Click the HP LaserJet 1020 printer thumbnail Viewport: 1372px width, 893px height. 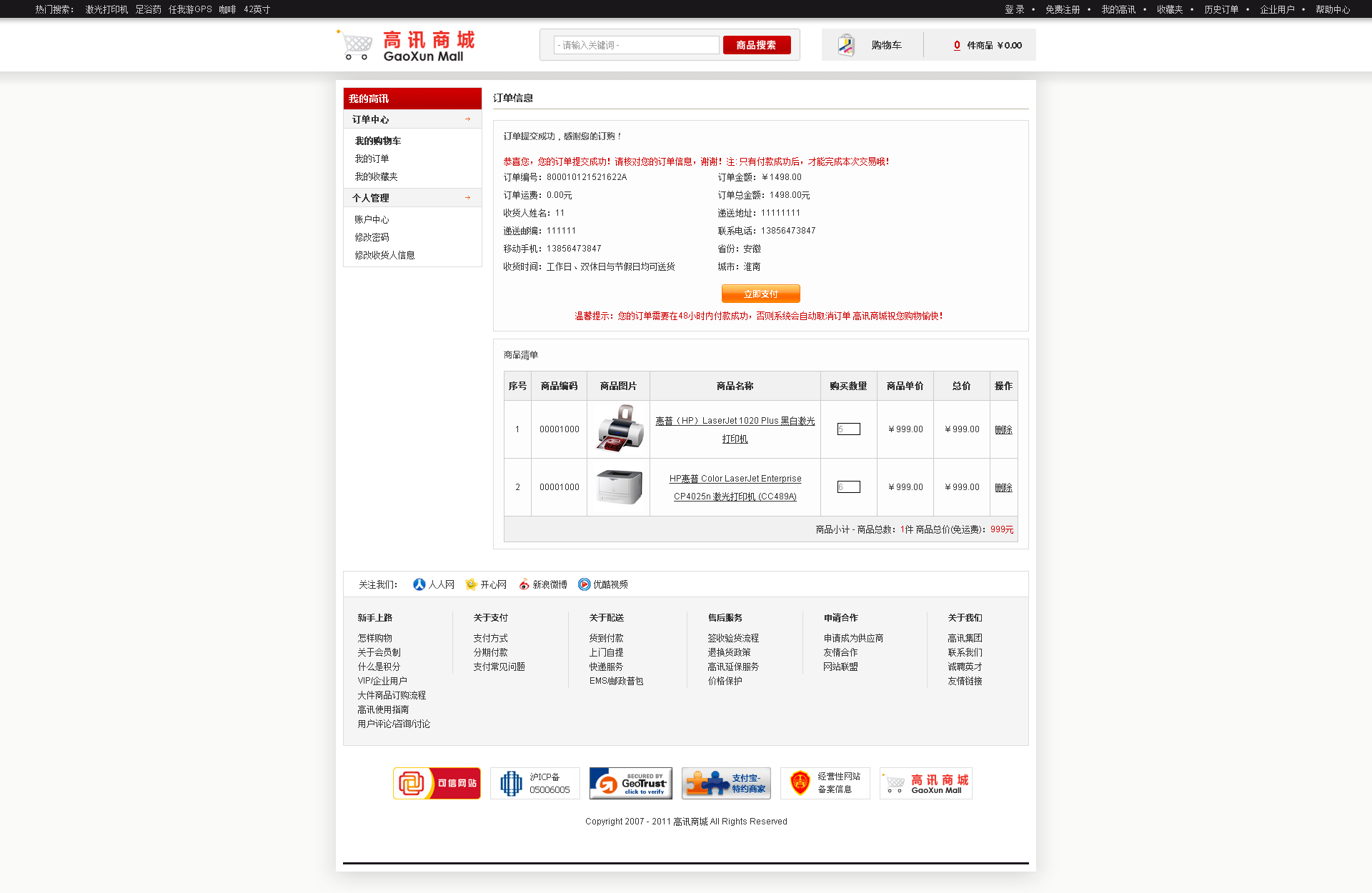[619, 429]
